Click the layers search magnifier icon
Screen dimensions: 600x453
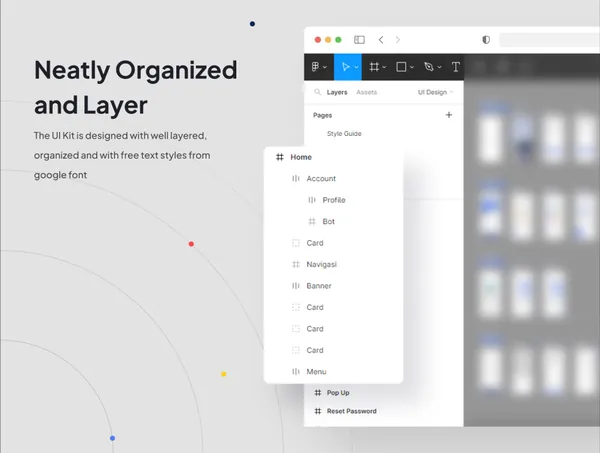(x=317, y=92)
